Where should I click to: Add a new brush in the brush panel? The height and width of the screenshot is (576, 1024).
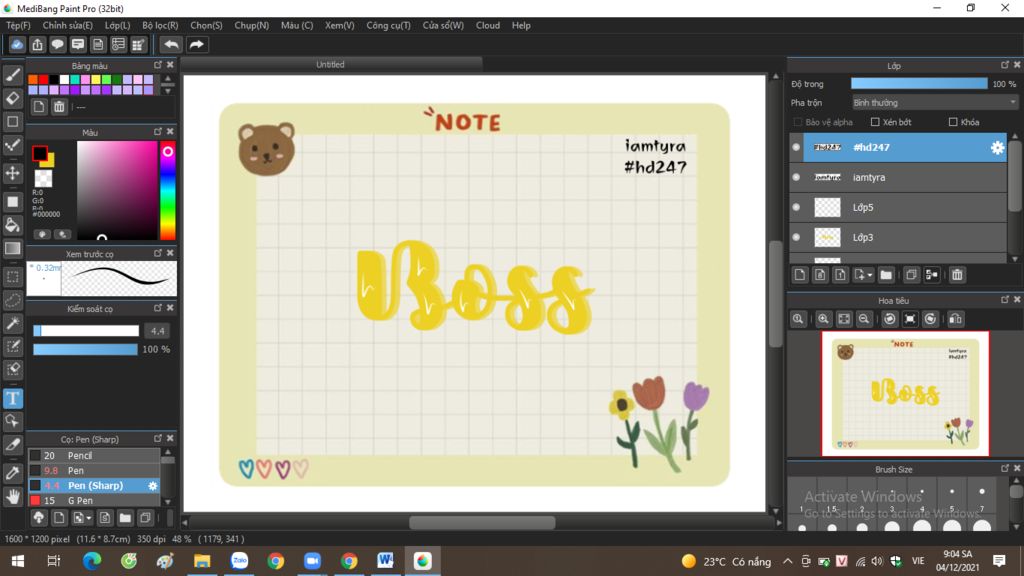pyautogui.click(x=59, y=518)
